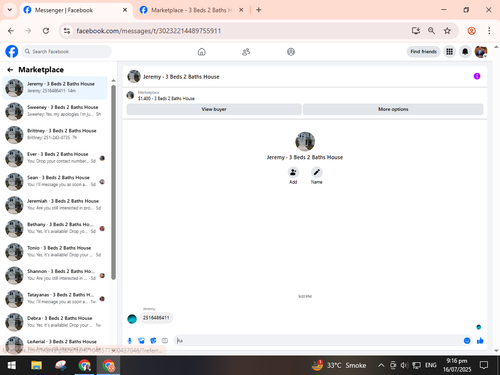This screenshot has height=375, width=500.
Task: Open the Facebook menu grid icon
Action: (450, 52)
